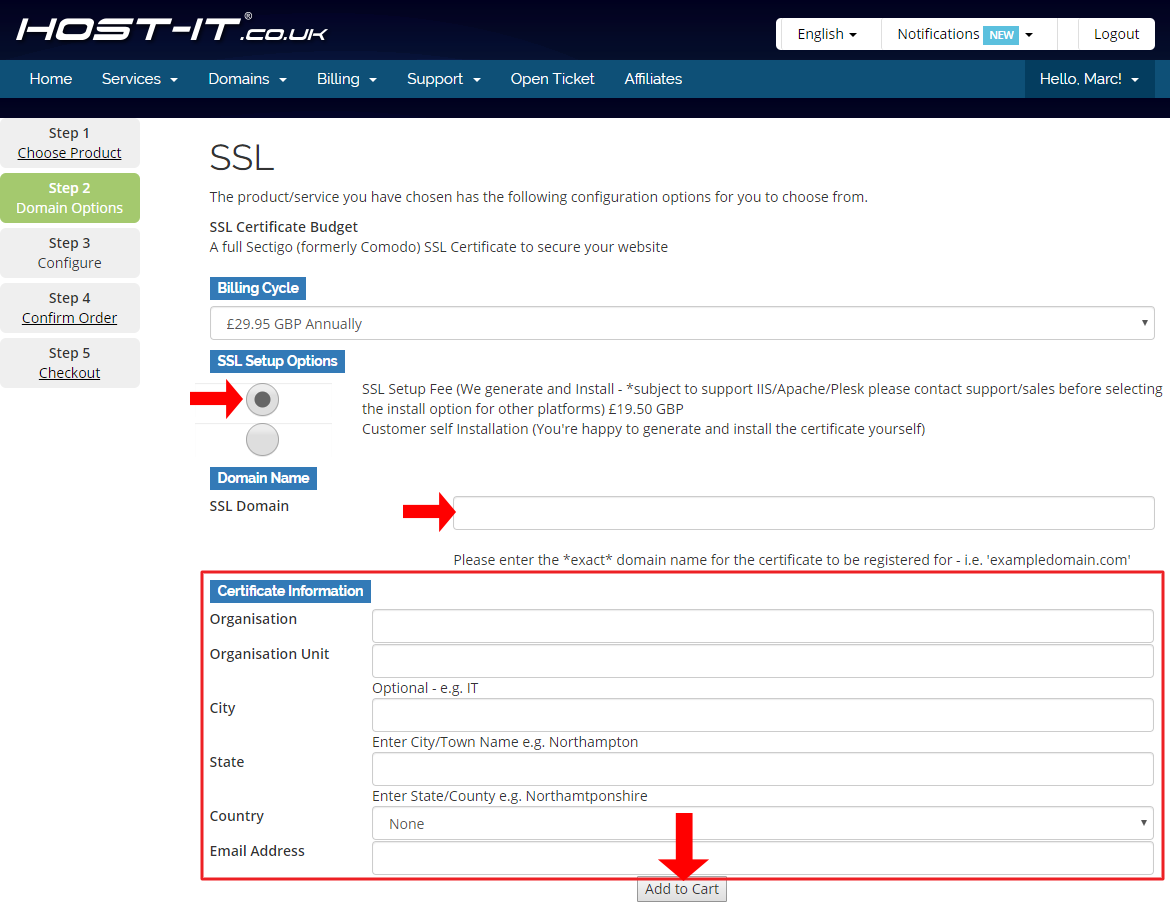The width and height of the screenshot is (1170, 913).
Task: Click the SSL Certificate Budget text
Action: click(284, 227)
